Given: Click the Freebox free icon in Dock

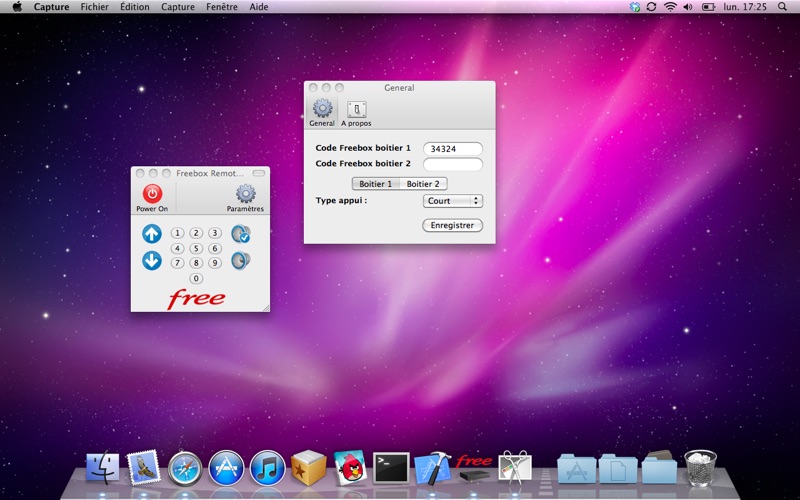Looking at the screenshot, I should click(x=474, y=468).
